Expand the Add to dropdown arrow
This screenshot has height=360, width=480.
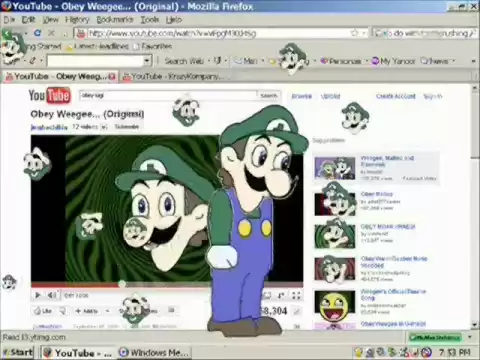[107, 311]
